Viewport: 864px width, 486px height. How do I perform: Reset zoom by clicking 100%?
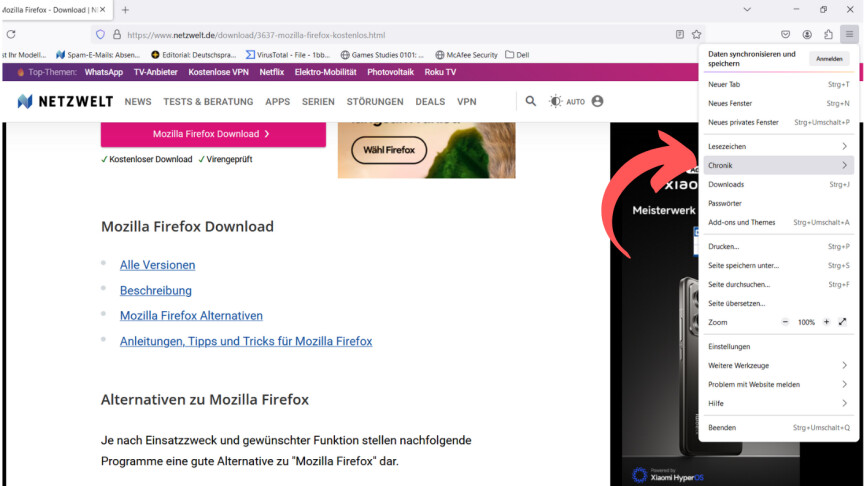(x=806, y=322)
